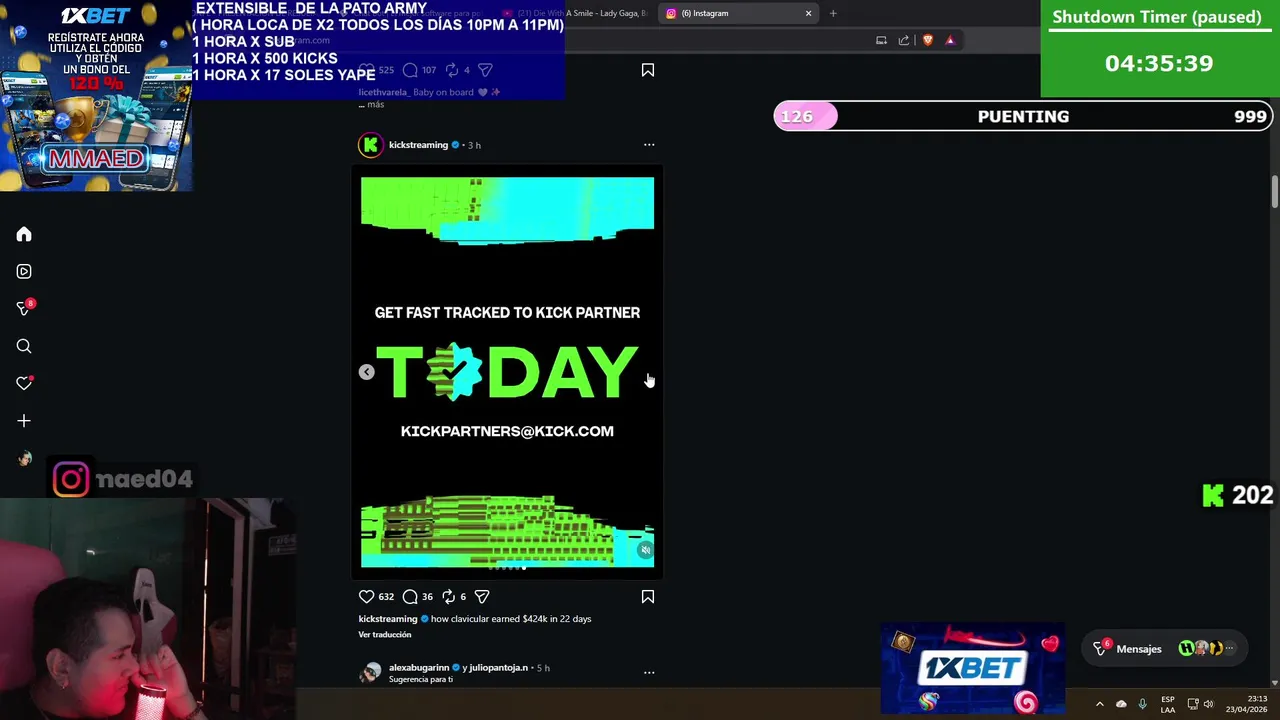Screen dimensions: 1280x720
Task: Click carousel indicator dots under video
Action: (507, 568)
